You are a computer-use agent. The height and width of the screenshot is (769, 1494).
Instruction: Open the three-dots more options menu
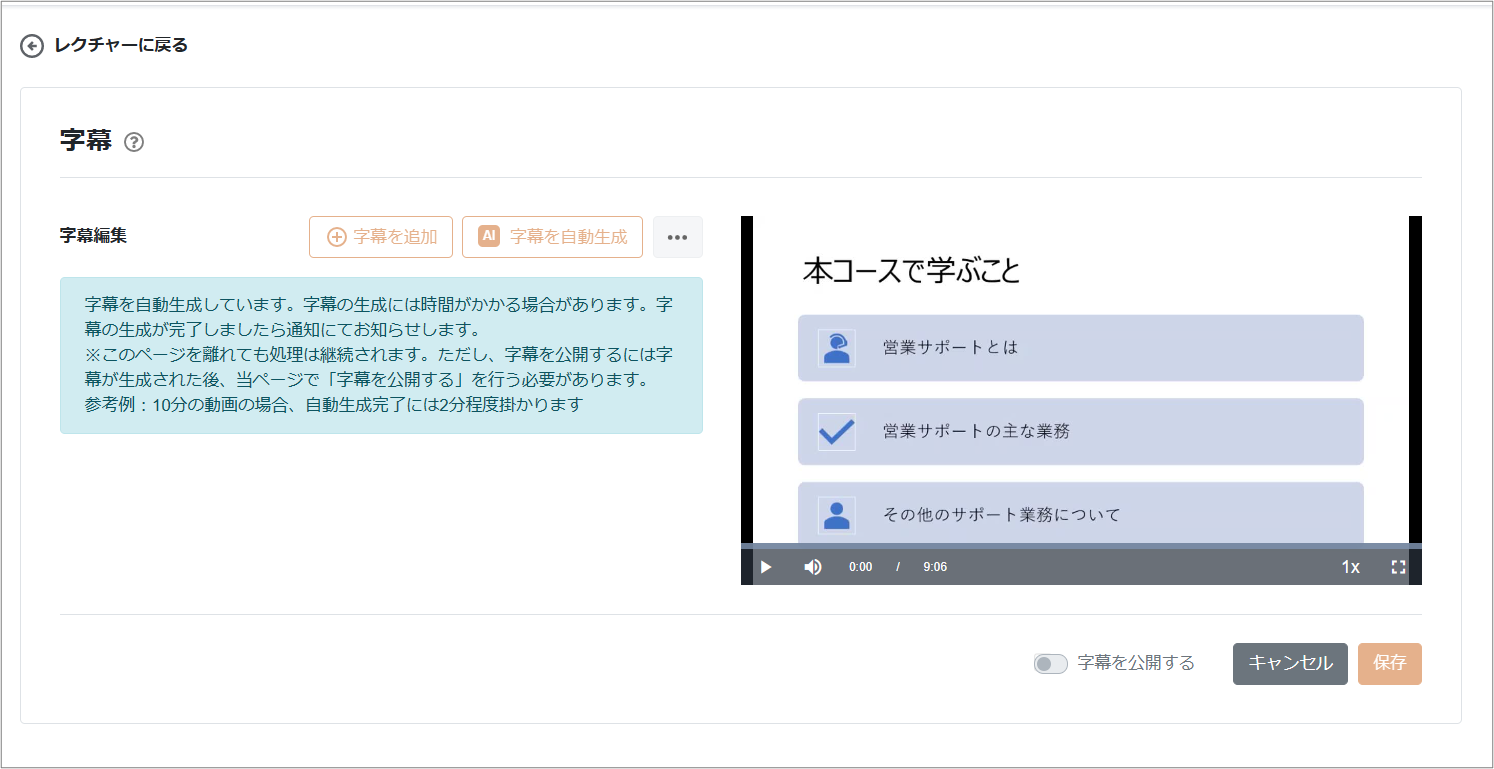(678, 237)
